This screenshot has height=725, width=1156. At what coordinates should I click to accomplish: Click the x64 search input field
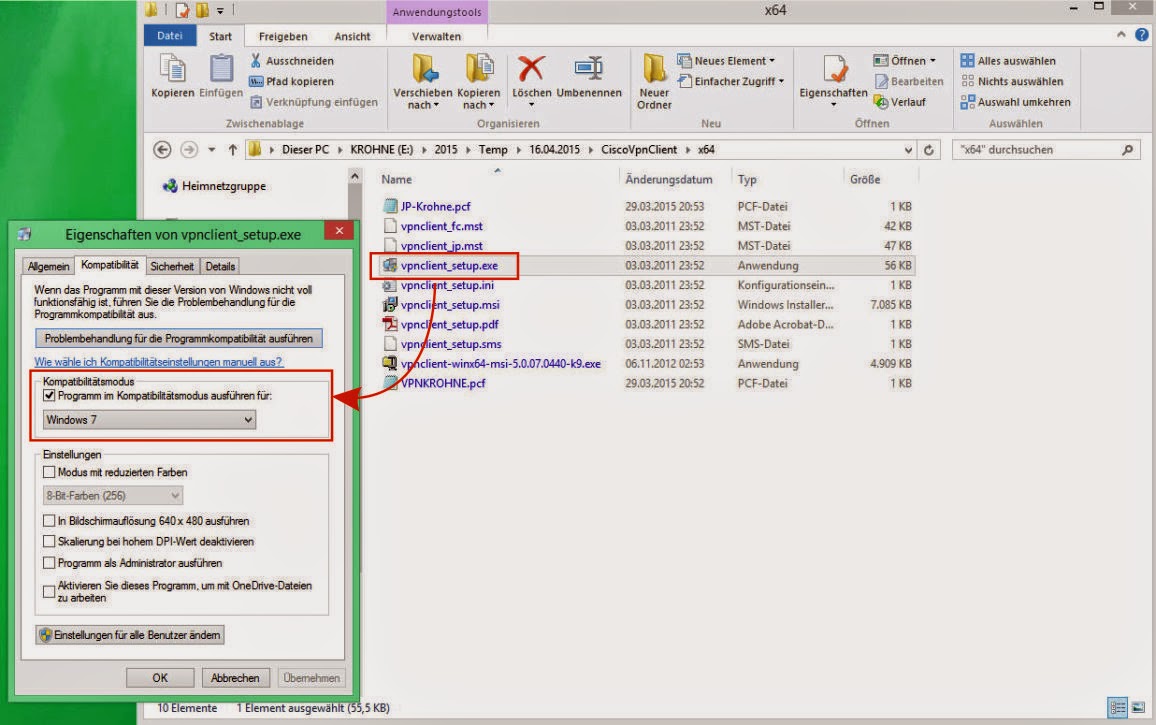pos(1038,150)
